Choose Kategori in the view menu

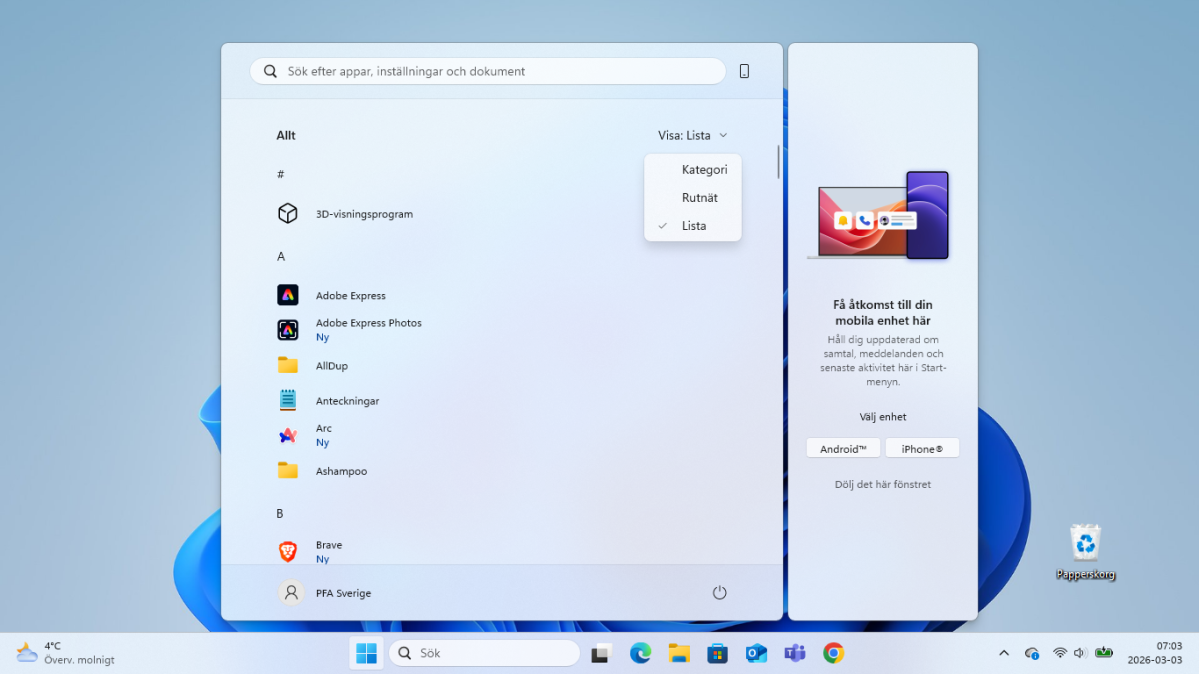[x=704, y=170]
